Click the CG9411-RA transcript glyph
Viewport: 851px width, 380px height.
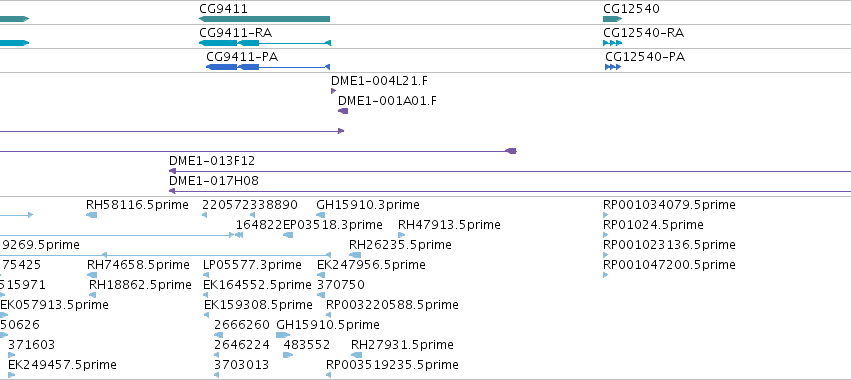[265, 43]
